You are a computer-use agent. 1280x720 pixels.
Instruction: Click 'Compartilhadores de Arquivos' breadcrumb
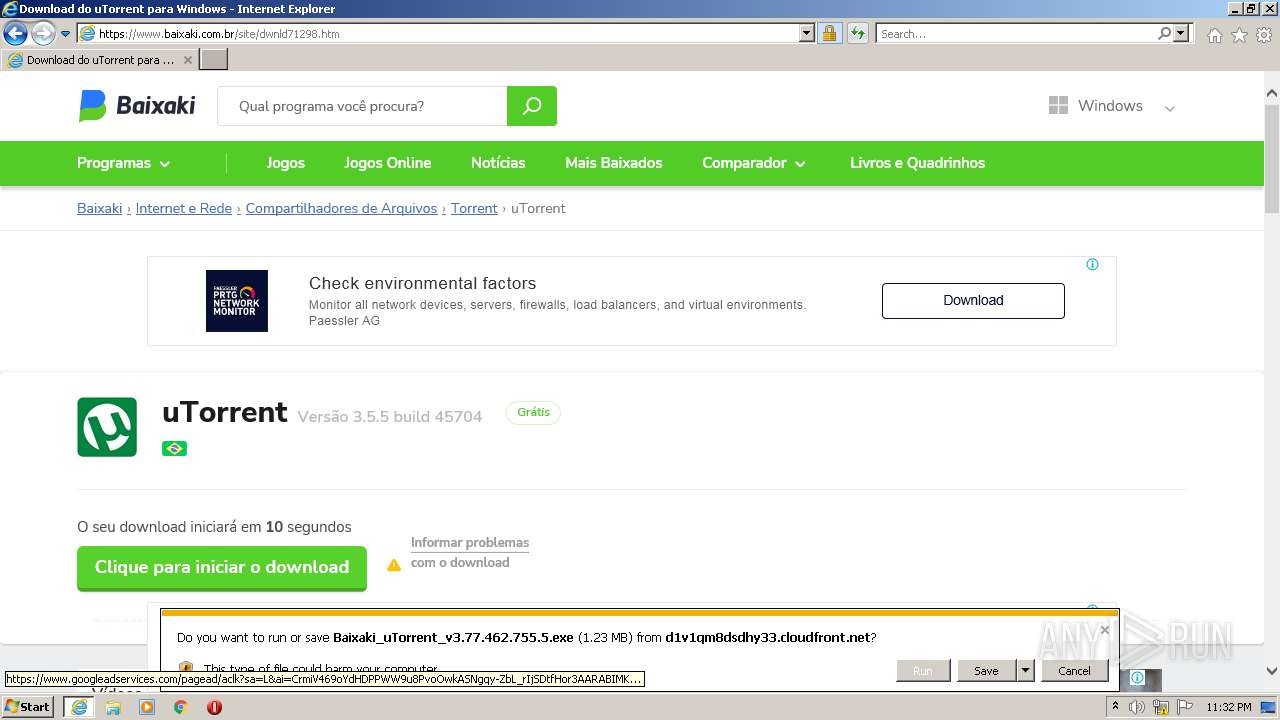click(341, 208)
